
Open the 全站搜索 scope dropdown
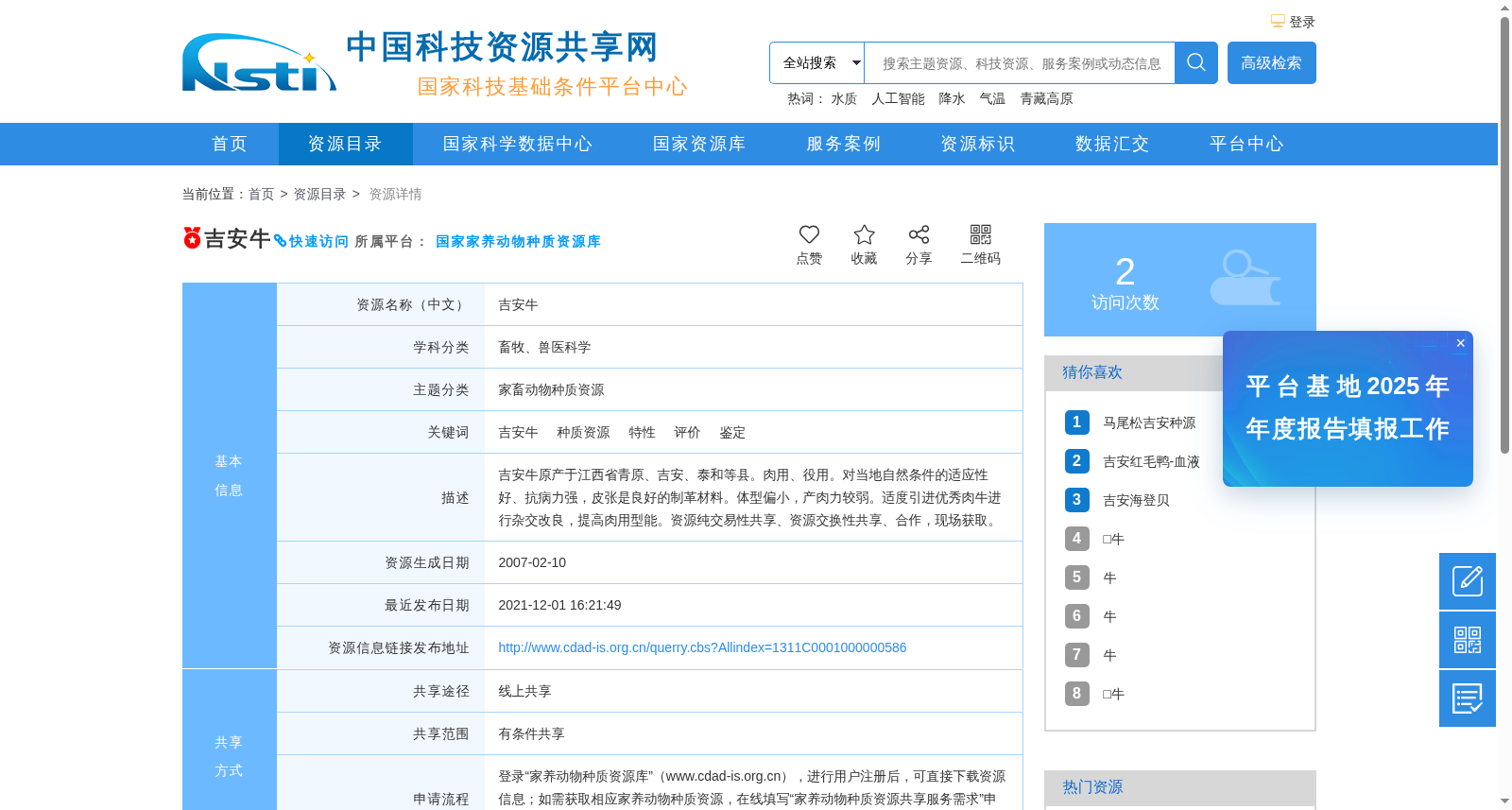pos(817,62)
